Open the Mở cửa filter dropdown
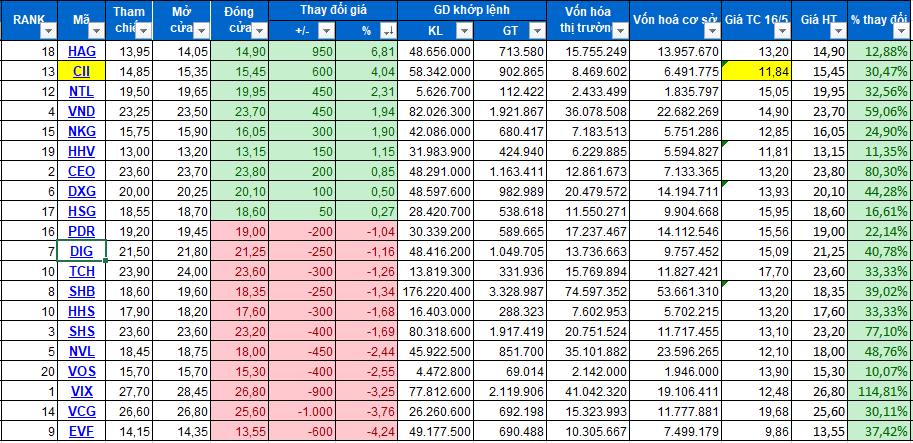 point(201,31)
